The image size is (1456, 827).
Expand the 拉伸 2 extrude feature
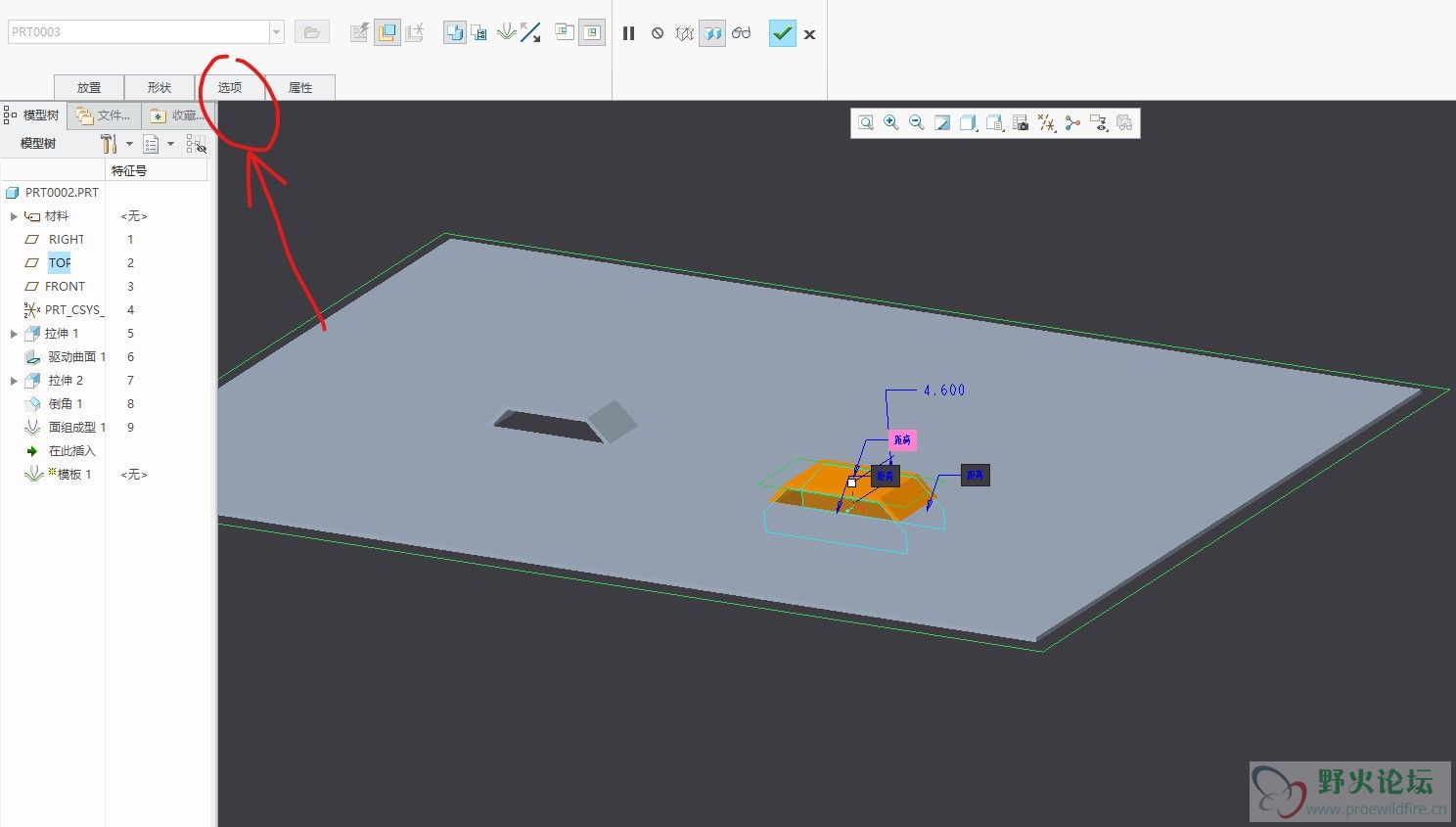[x=14, y=381]
